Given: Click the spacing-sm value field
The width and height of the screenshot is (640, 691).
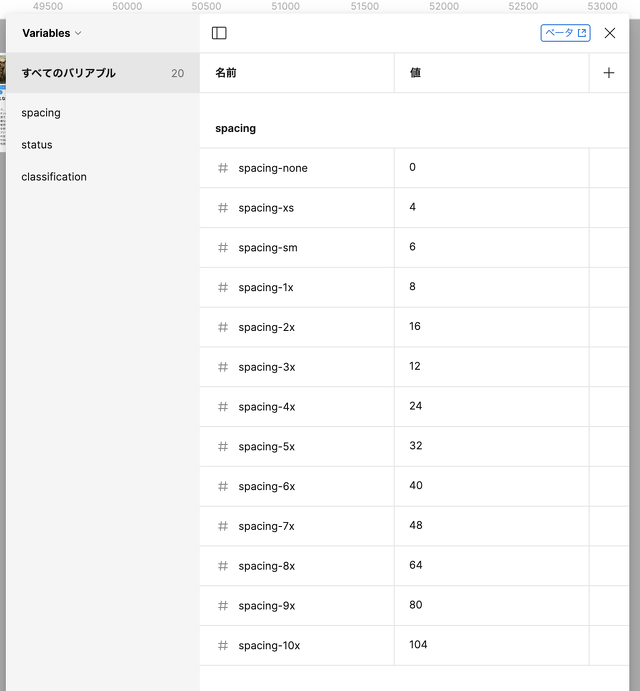Looking at the screenshot, I should click(490, 247).
